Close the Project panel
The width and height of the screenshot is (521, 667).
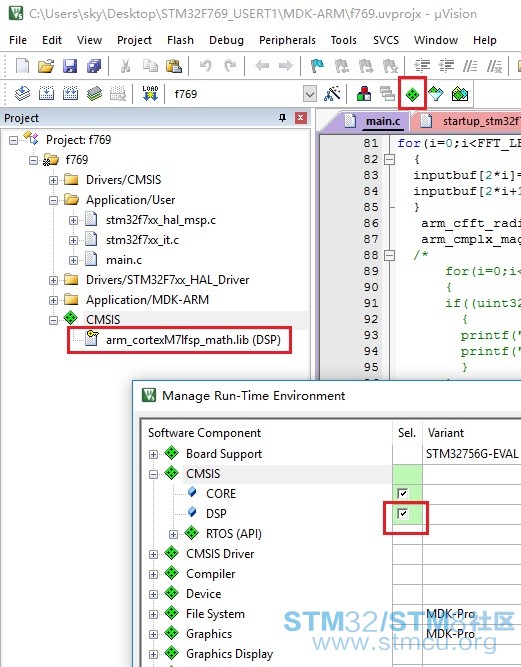pyautogui.click(x=301, y=117)
